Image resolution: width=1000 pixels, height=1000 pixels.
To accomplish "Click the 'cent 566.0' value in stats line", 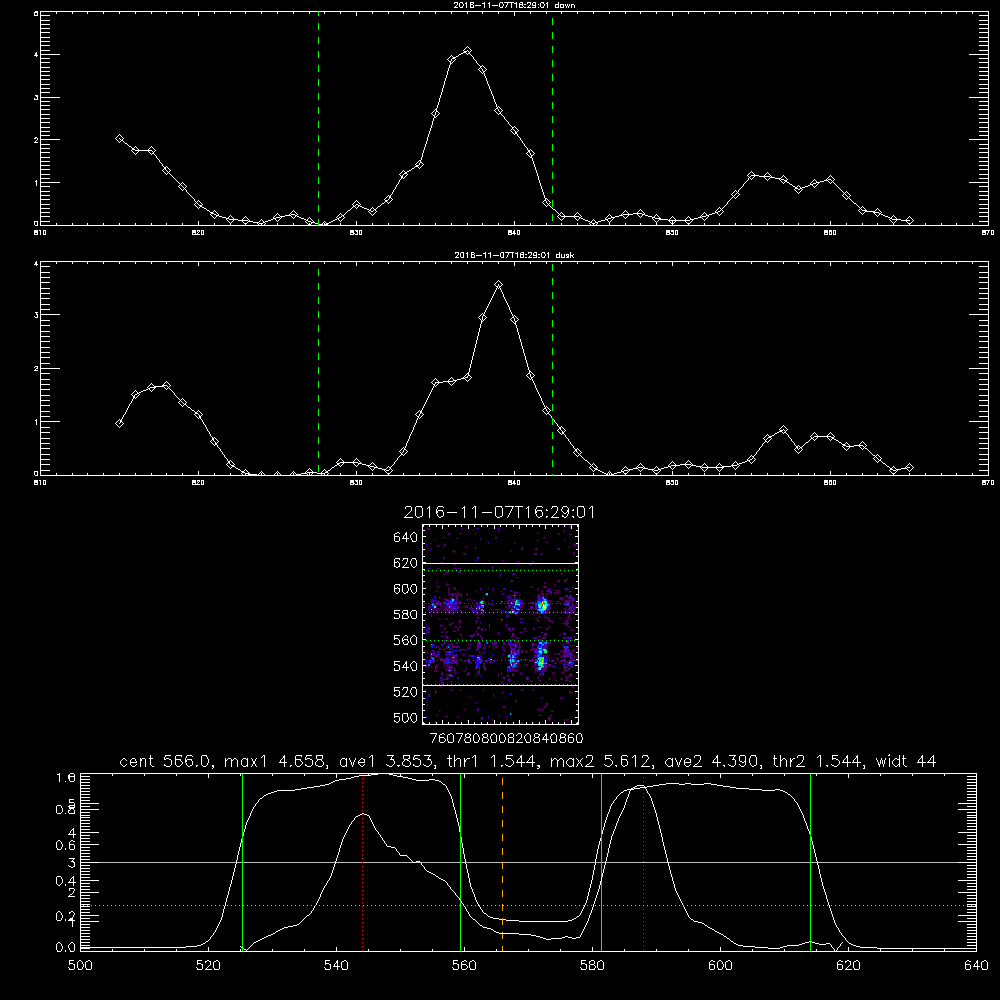I will 166,761.
